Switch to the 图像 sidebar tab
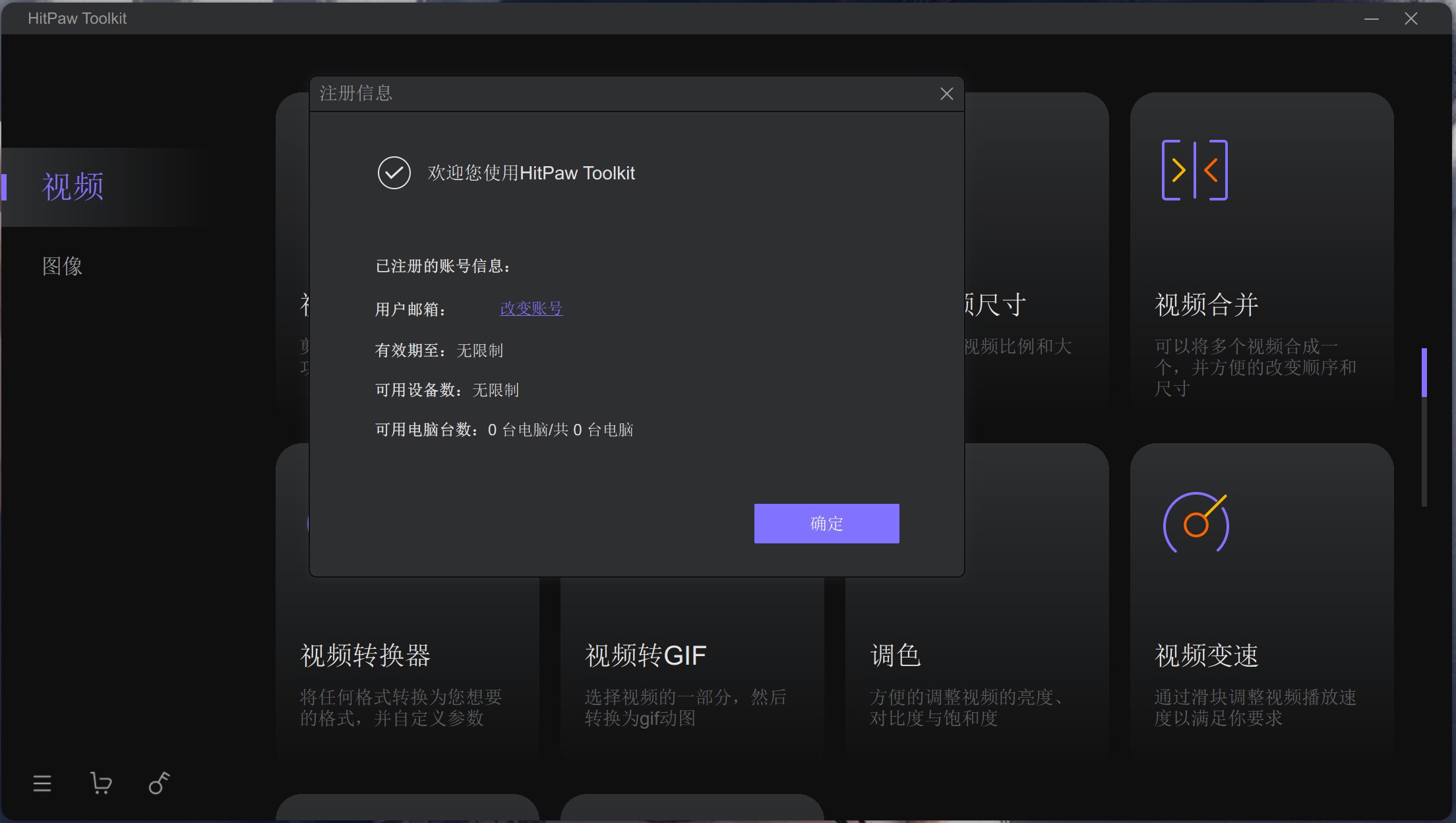Image resolution: width=1456 pixels, height=823 pixels. click(x=62, y=266)
